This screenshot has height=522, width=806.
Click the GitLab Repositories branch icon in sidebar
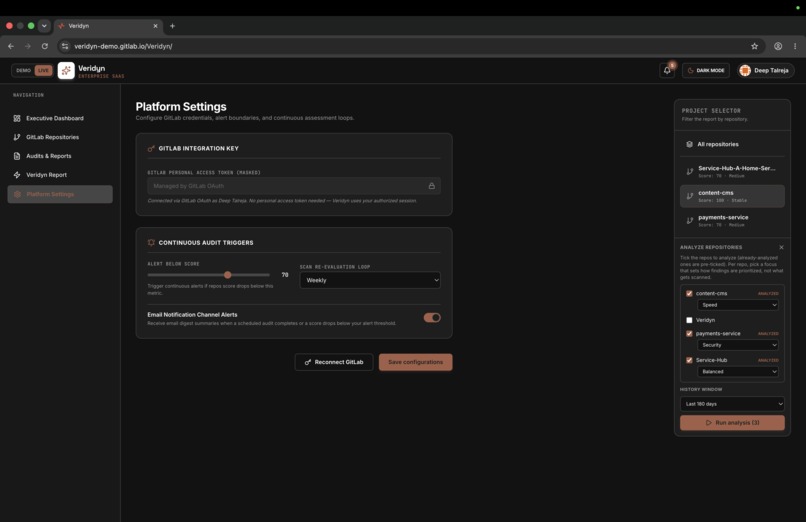click(17, 137)
